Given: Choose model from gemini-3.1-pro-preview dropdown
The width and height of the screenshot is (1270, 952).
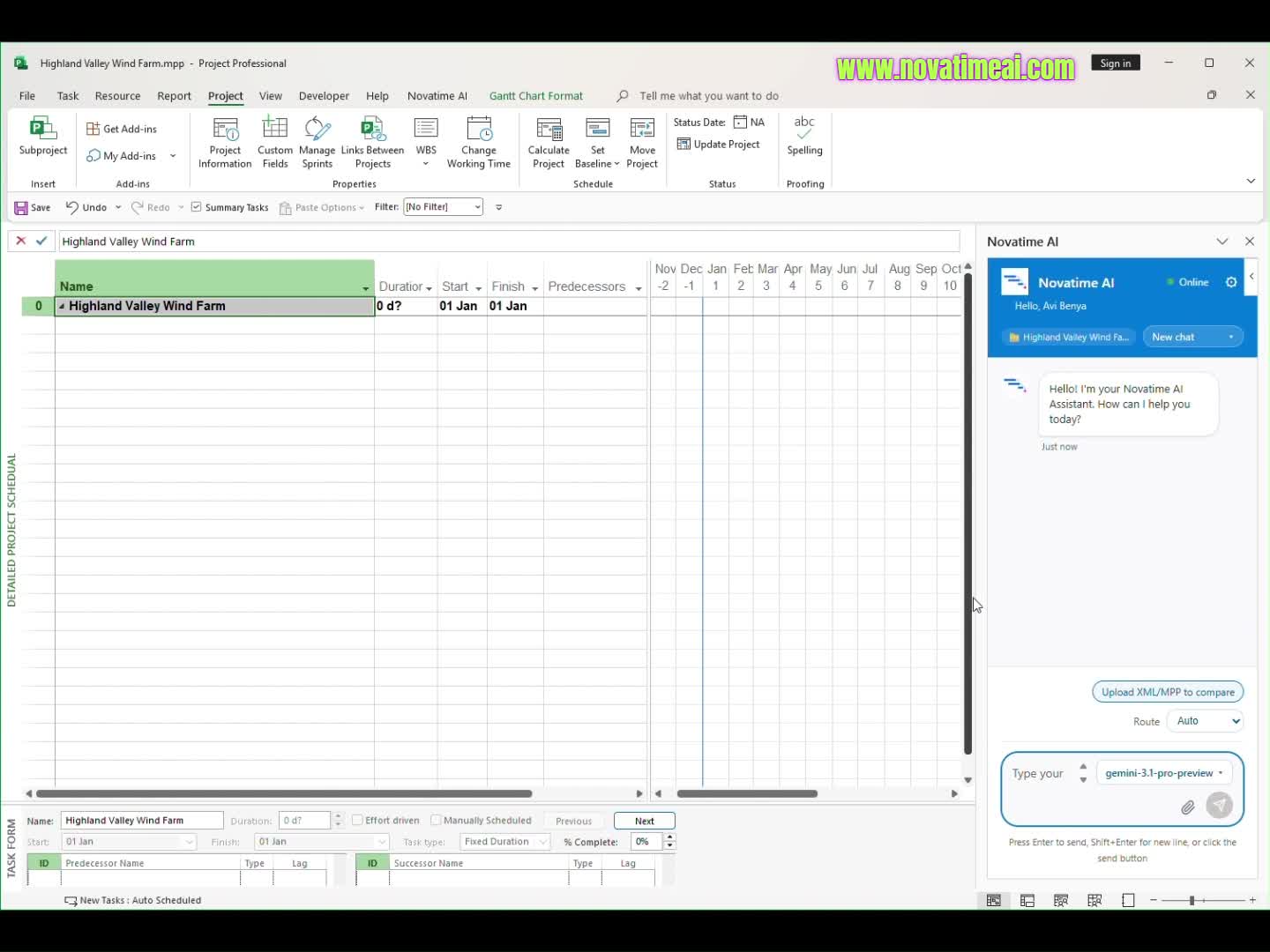Looking at the screenshot, I should 1164,773.
